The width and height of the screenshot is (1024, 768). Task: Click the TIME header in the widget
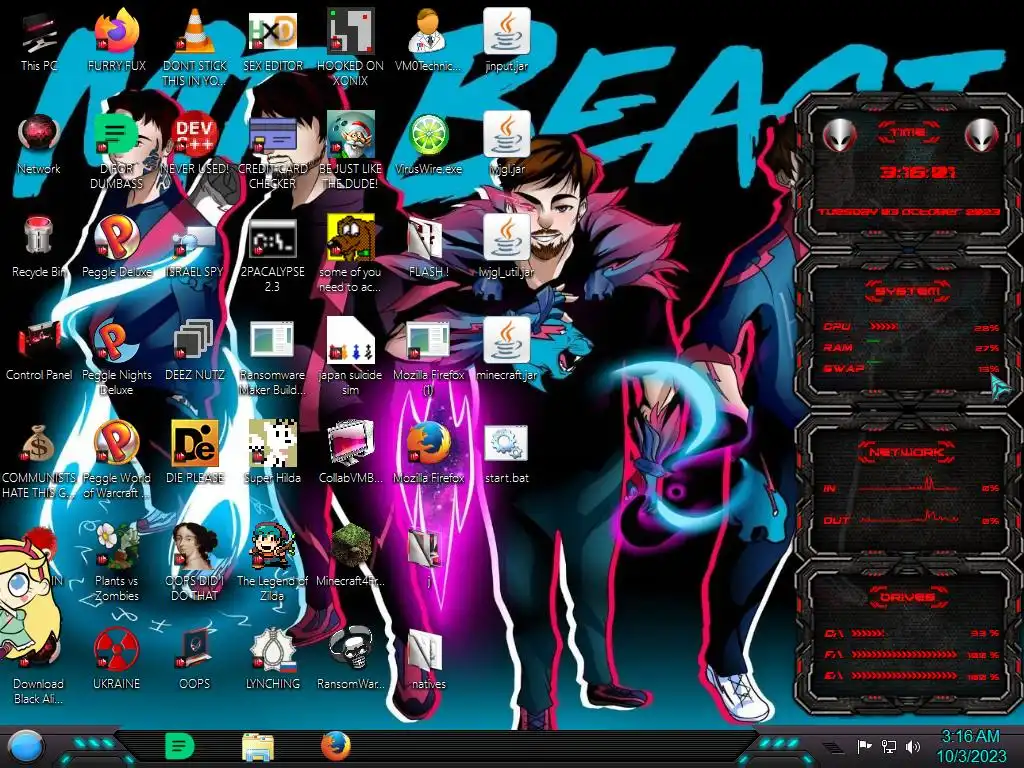(908, 132)
